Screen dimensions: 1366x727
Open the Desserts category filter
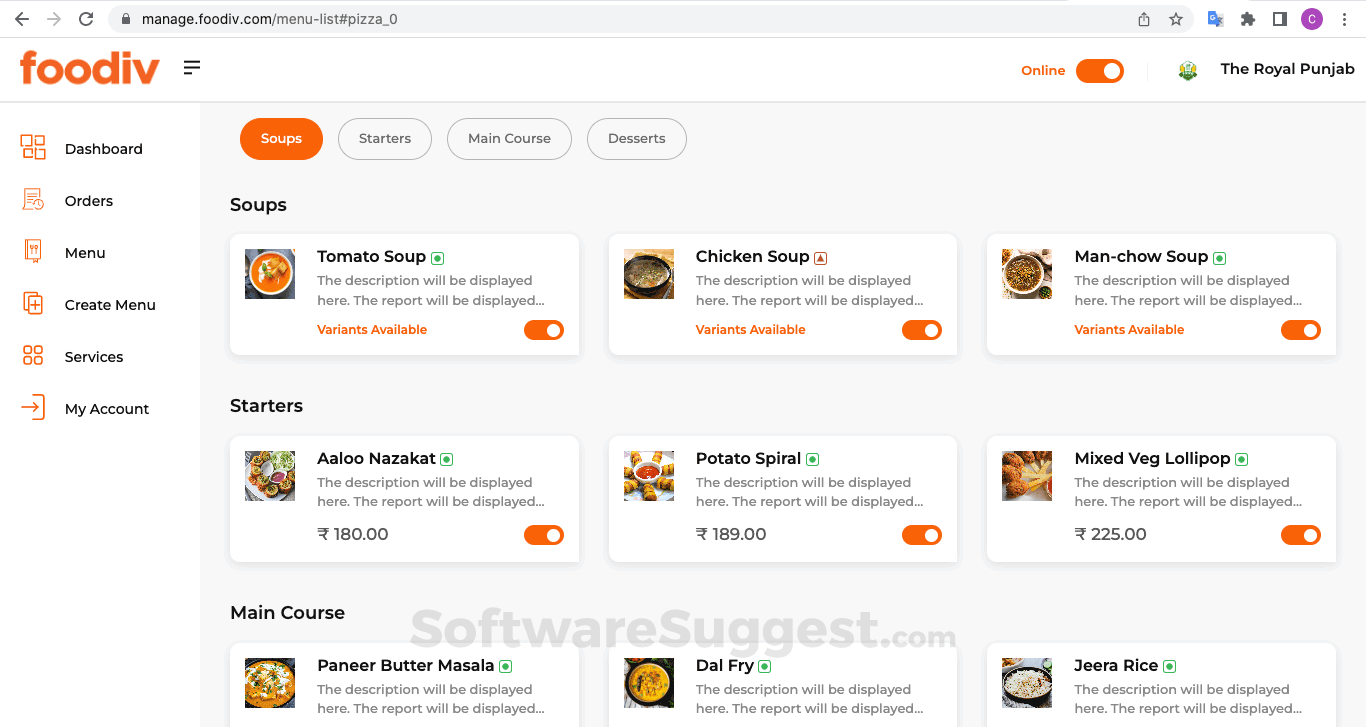[636, 139]
